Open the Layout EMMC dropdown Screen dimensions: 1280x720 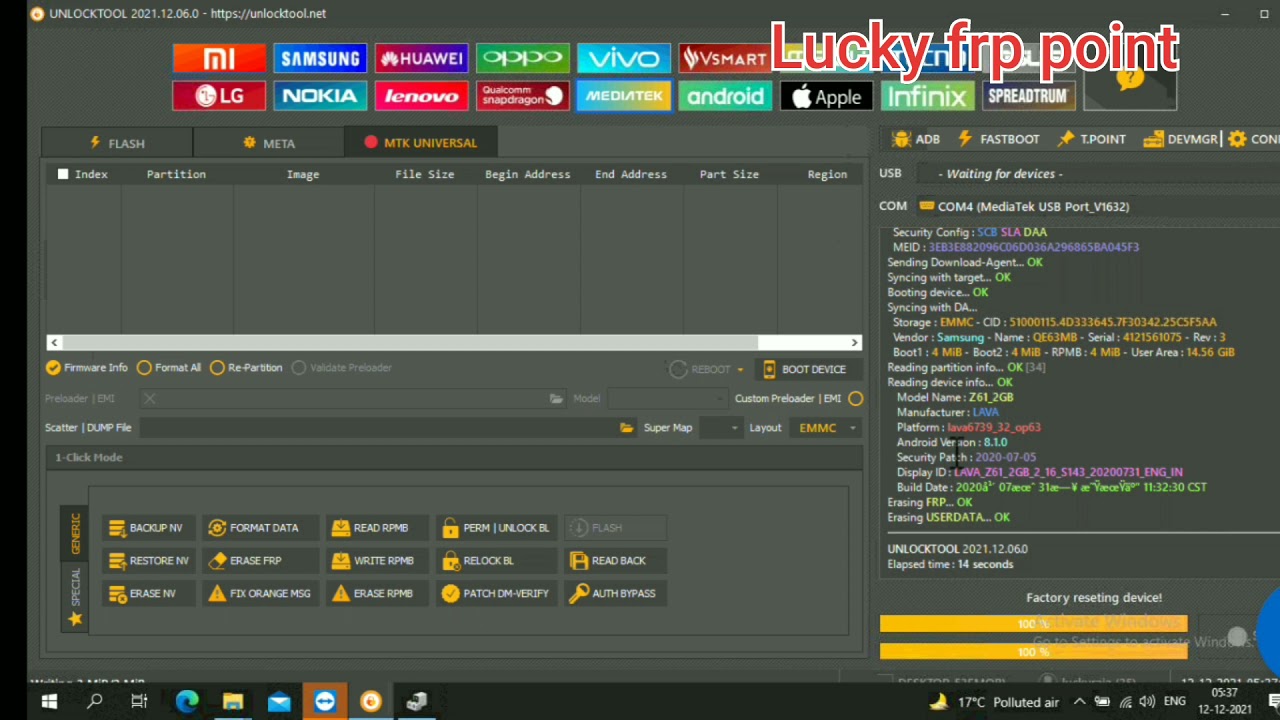[825, 428]
